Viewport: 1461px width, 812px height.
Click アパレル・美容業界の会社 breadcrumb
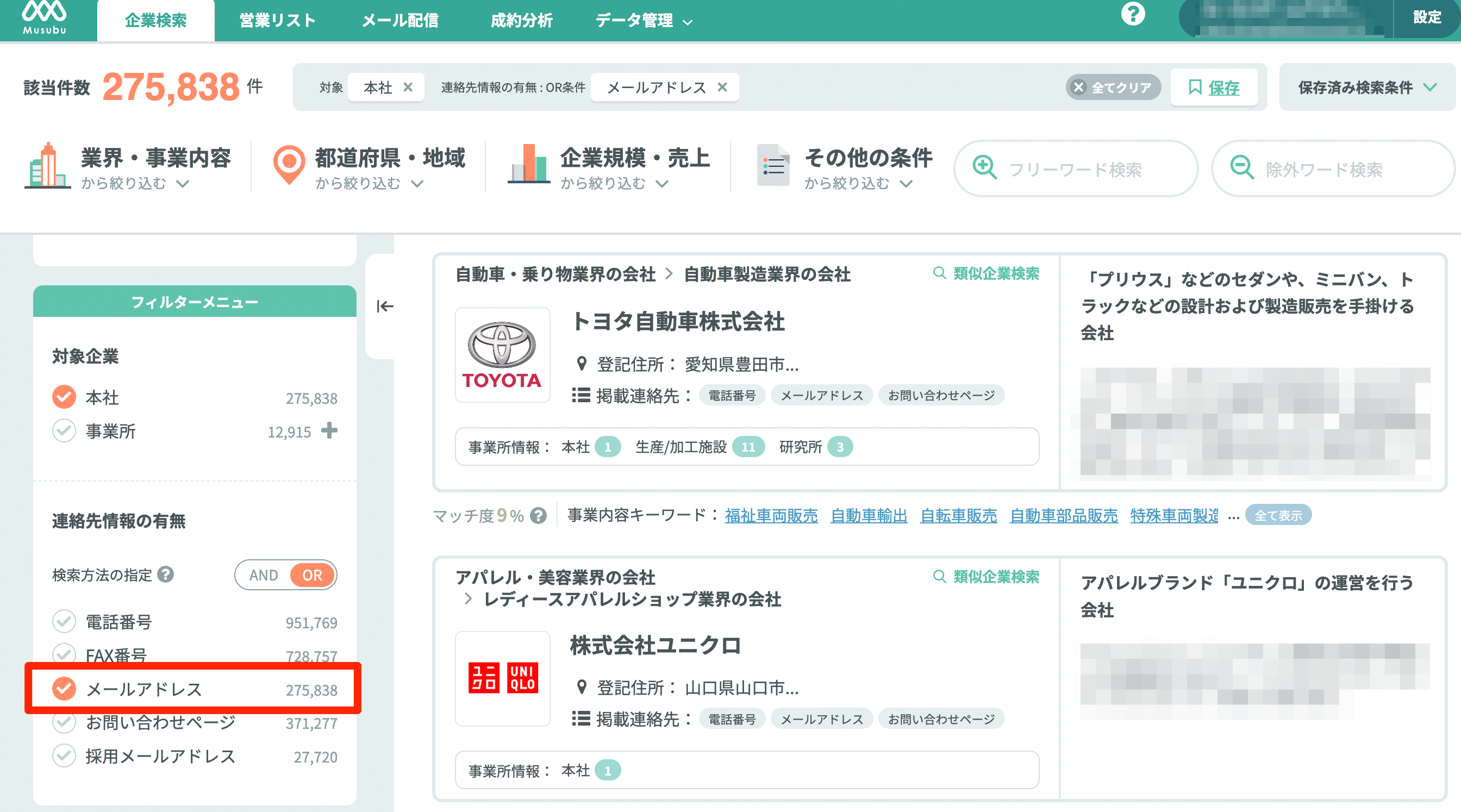tap(555, 577)
